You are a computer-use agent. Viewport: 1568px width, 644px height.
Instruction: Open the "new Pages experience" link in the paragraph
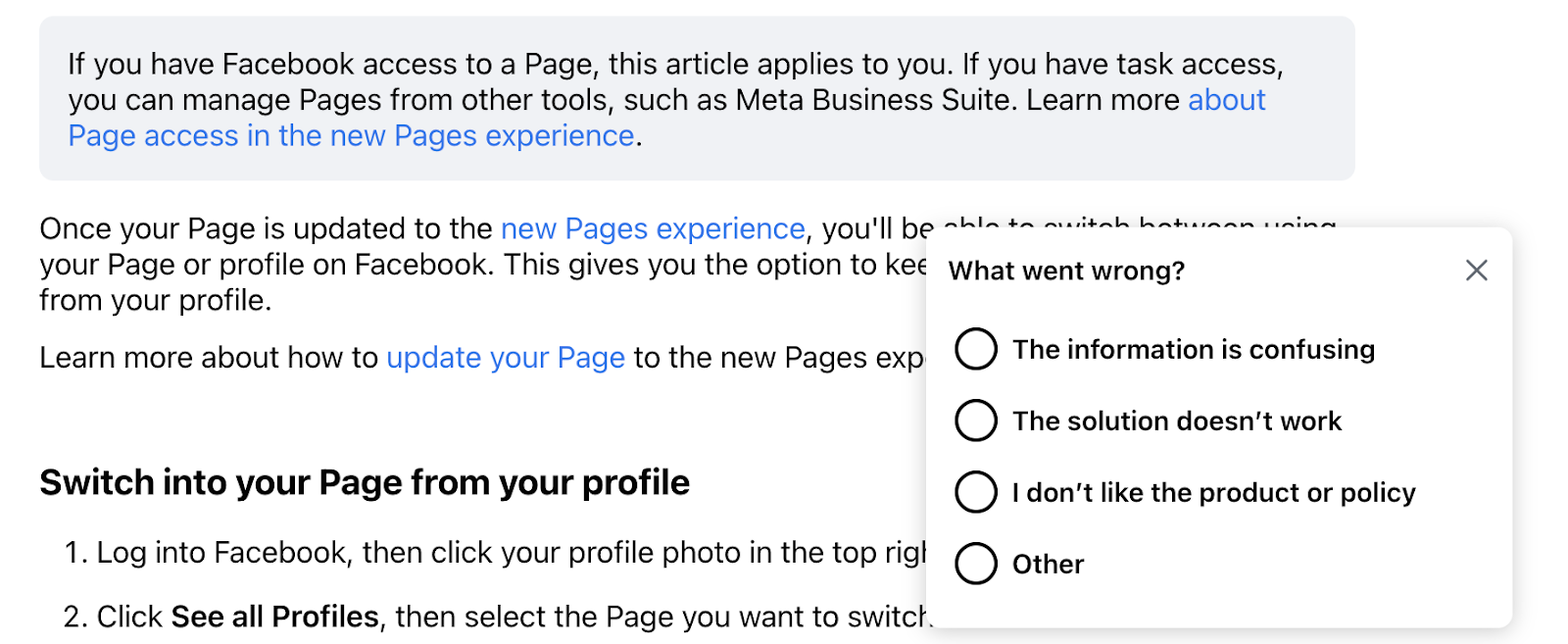point(653,229)
